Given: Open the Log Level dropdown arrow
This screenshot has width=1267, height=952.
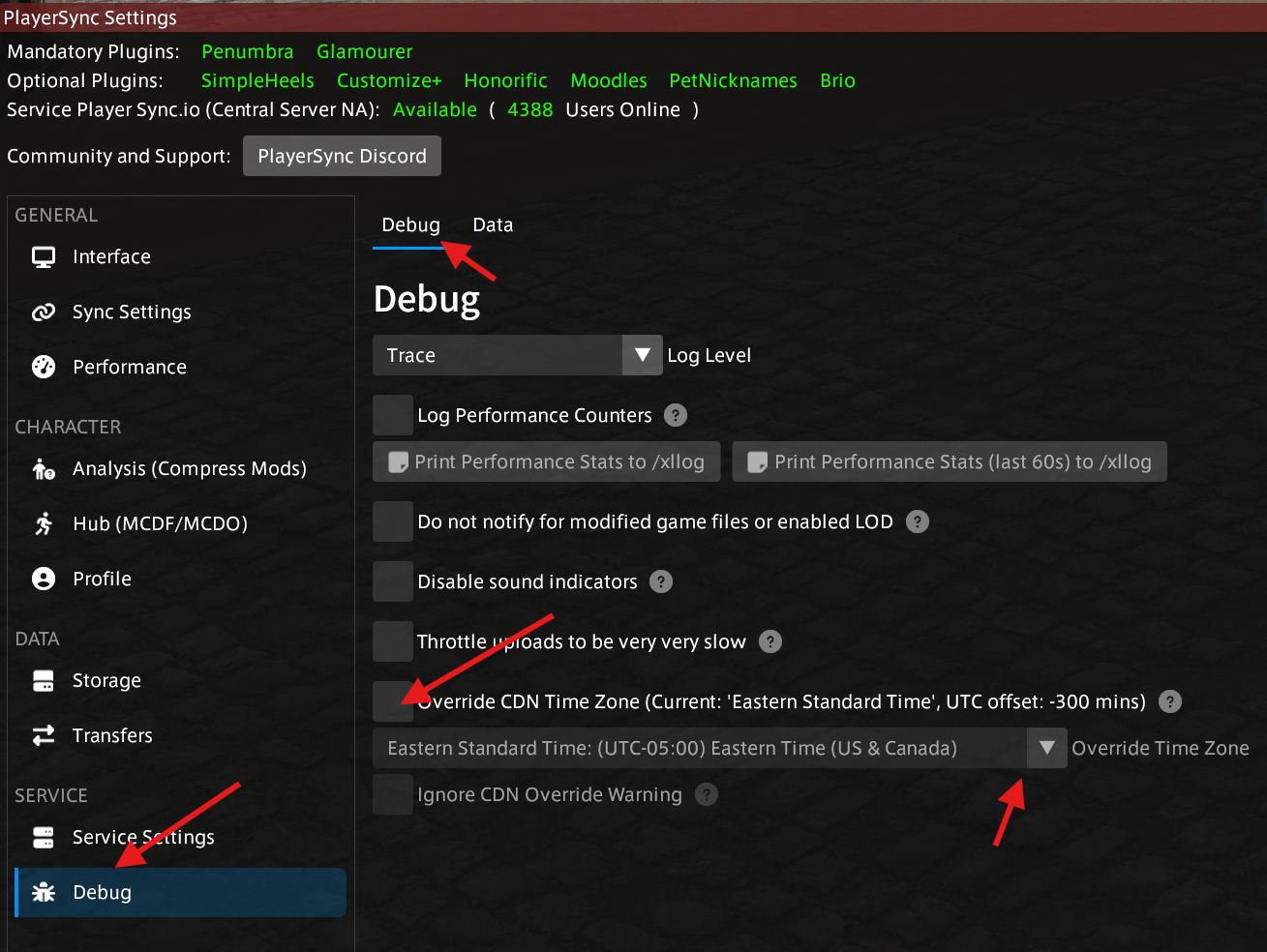Looking at the screenshot, I should [x=642, y=355].
